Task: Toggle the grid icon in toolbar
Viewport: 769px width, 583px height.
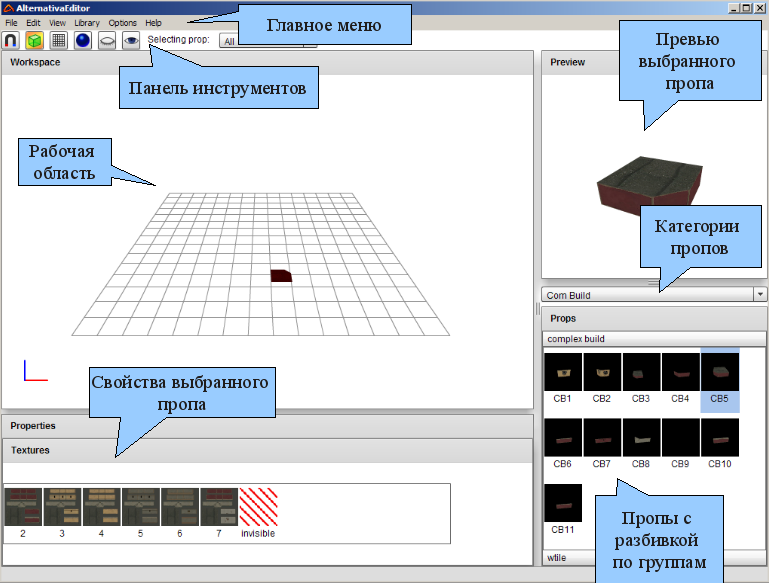Action: 59,41
